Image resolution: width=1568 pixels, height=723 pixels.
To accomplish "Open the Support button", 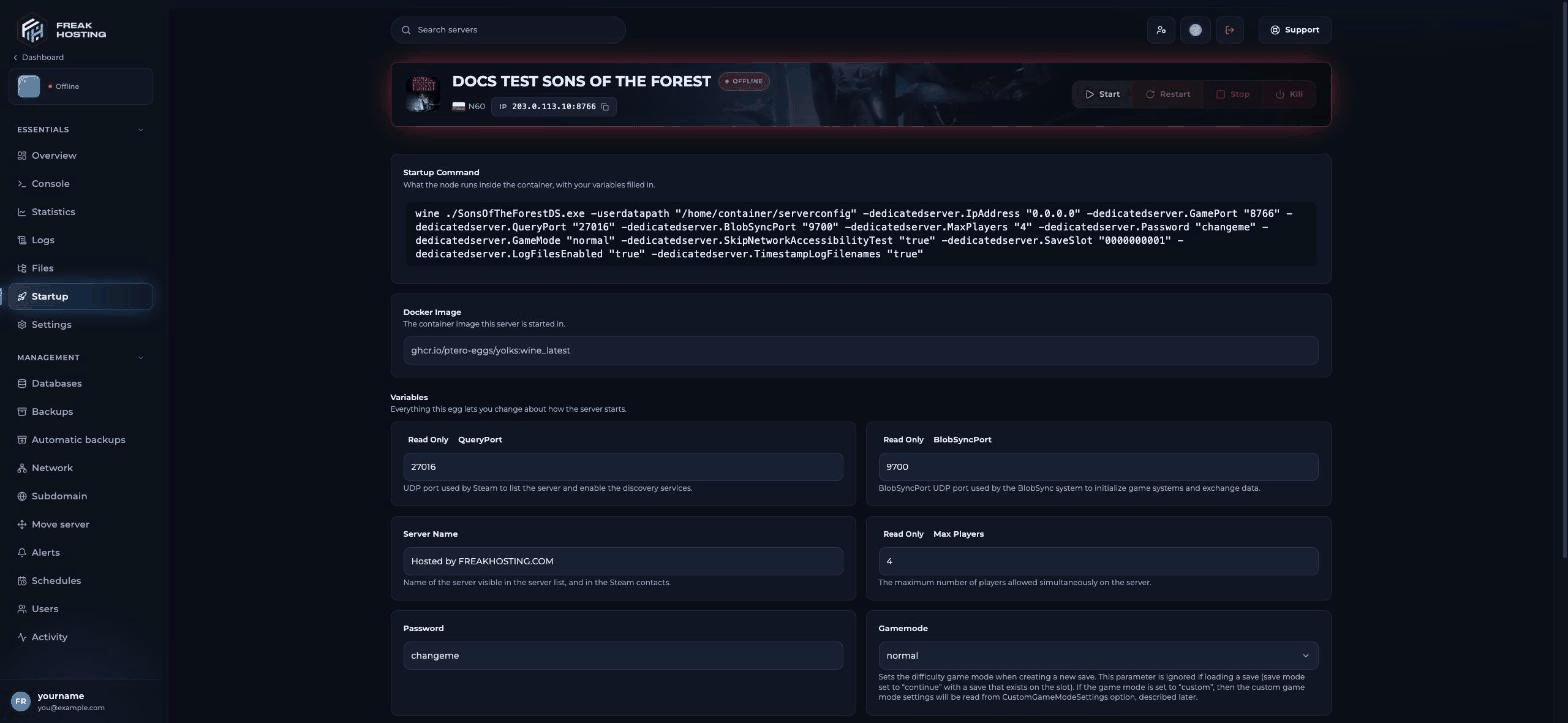I will [x=1294, y=30].
